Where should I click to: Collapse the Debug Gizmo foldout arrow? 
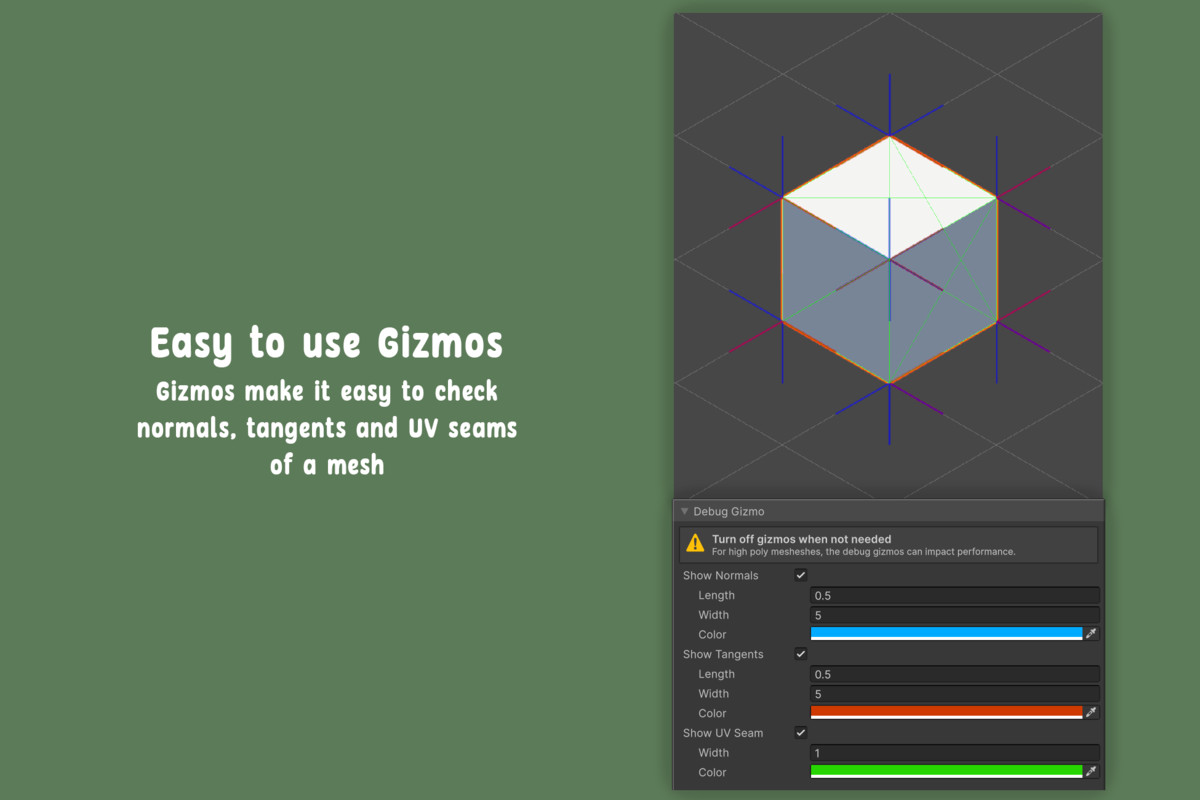tap(685, 511)
